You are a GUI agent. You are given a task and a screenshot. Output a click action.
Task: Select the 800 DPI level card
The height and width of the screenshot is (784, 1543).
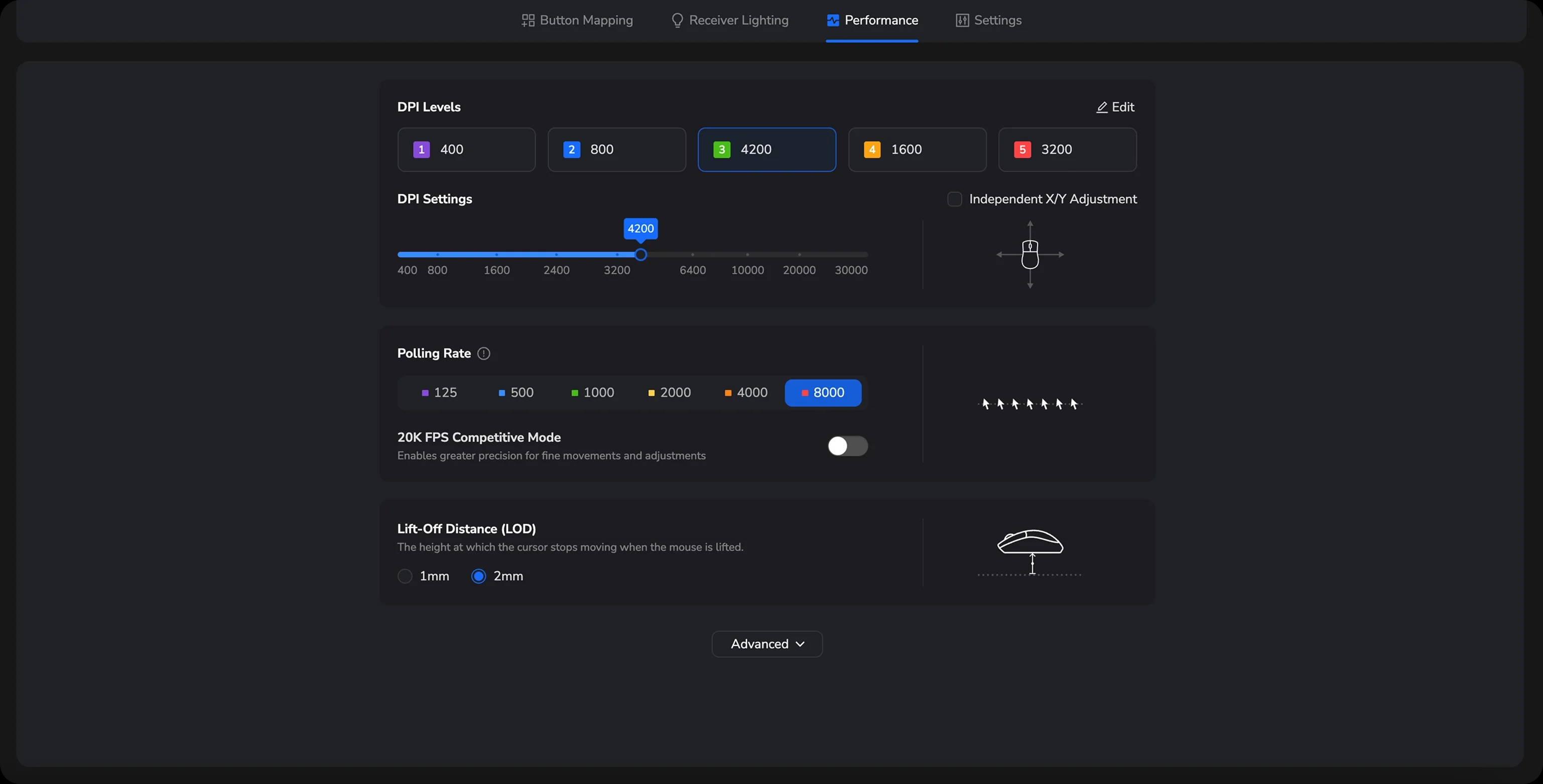tap(616, 150)
